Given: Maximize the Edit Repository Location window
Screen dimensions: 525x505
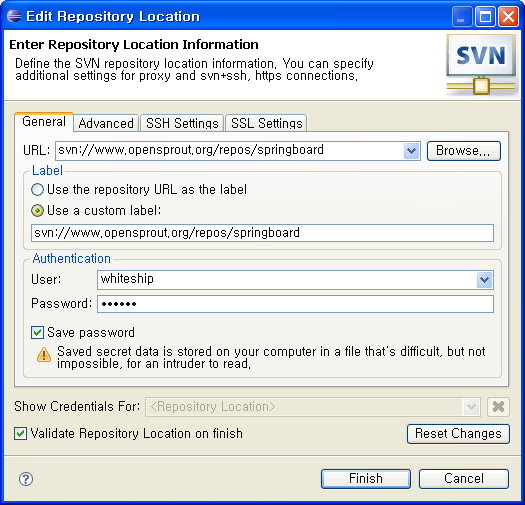Looking at the screenshot, I should (485, 16).
